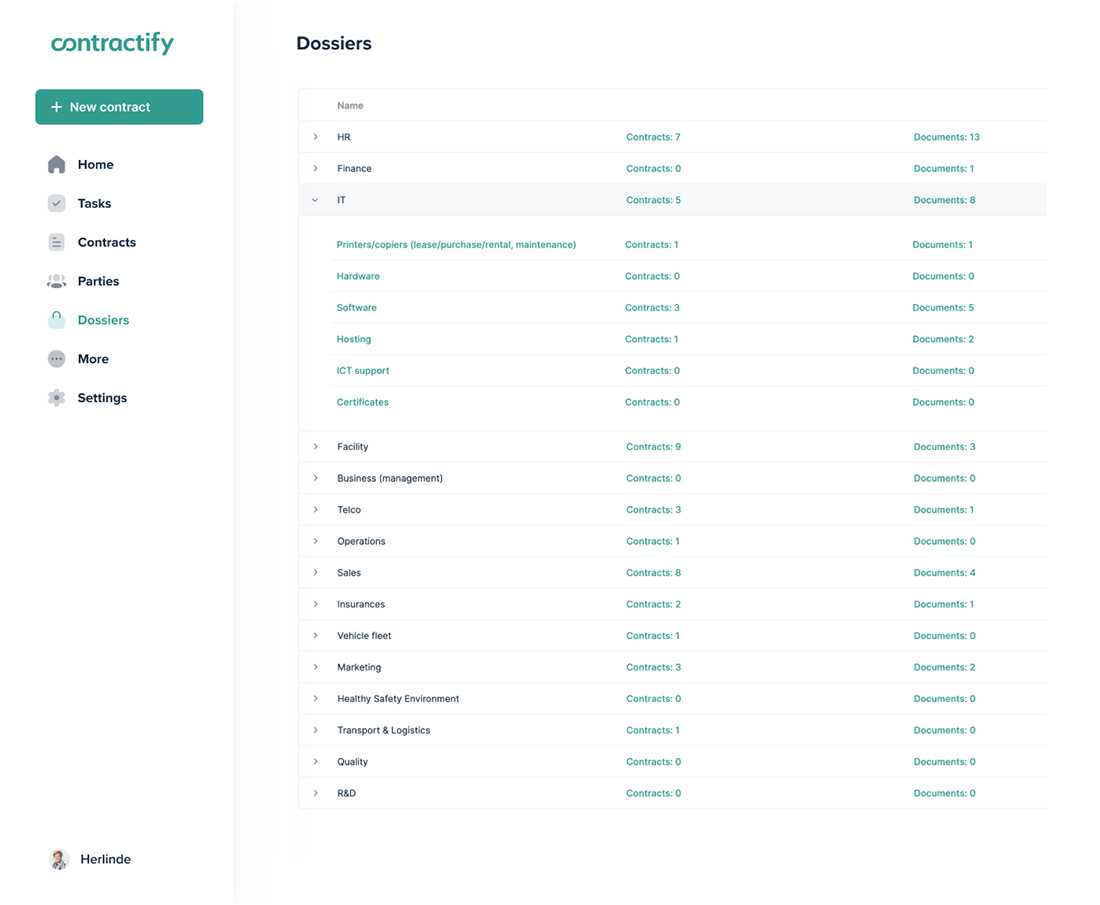1100x905 pixels.
Task: Click the Parties people icon
Action: coord(57,281)
